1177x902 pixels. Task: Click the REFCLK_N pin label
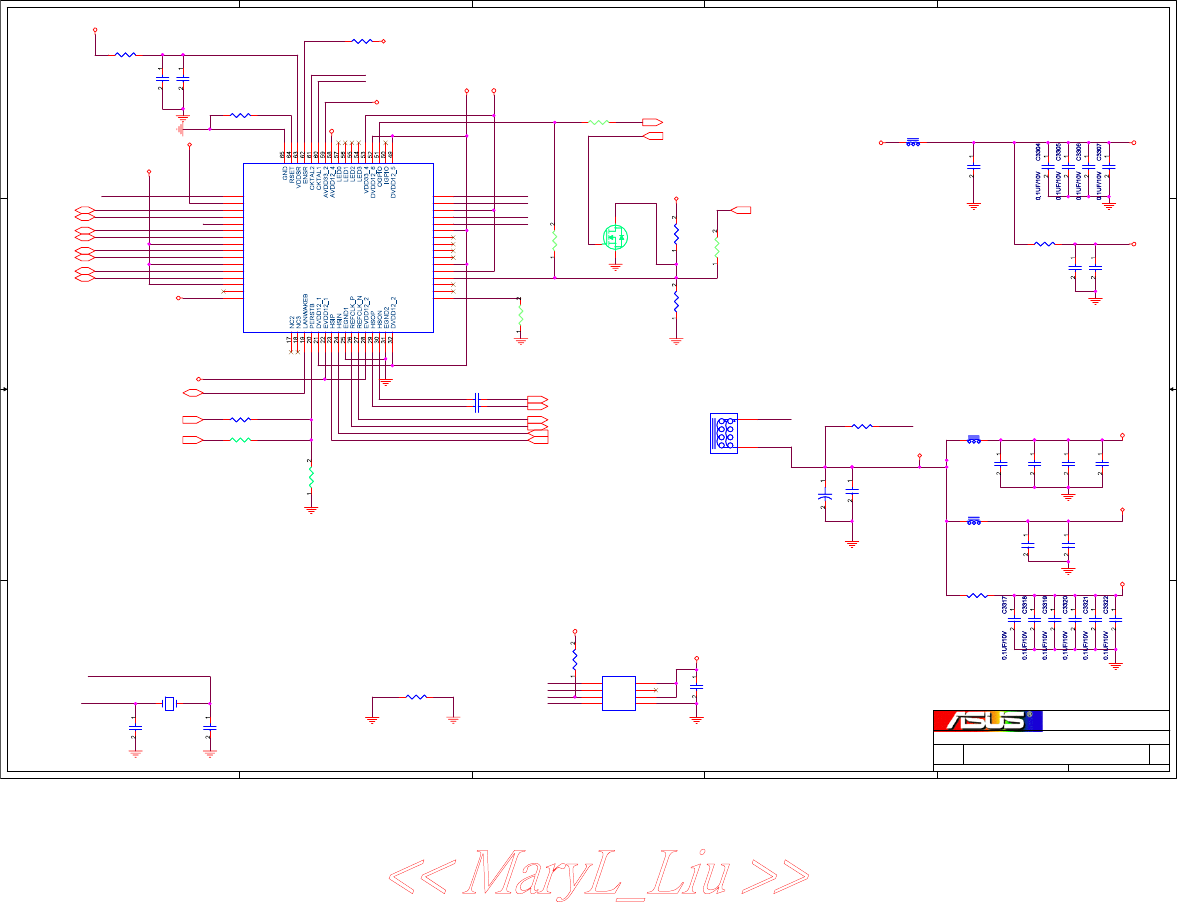(360, 312)
